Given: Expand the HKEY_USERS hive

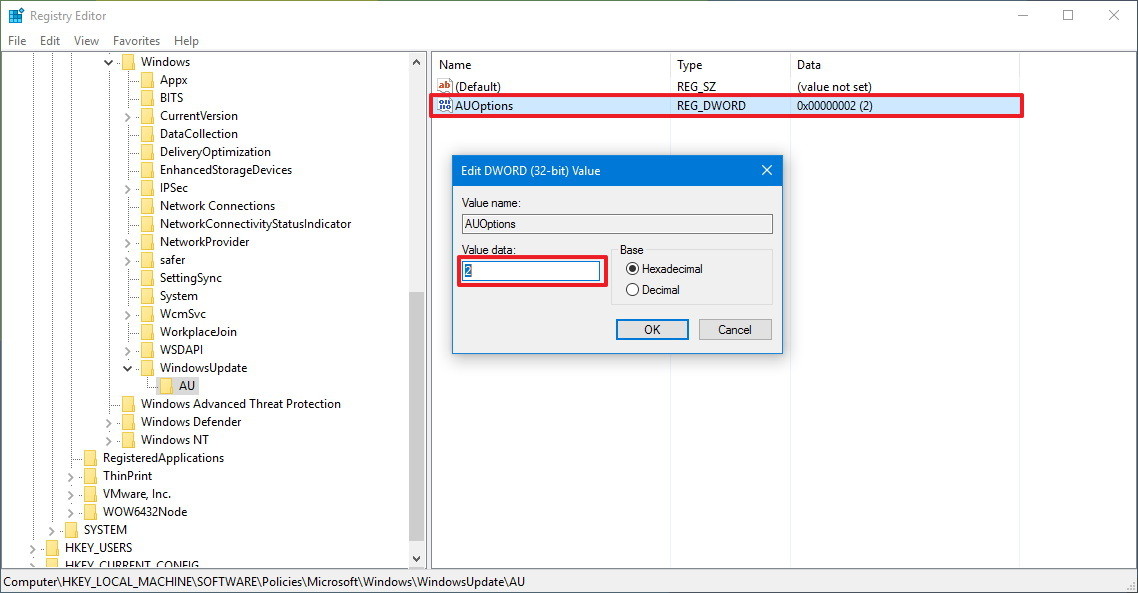Looking at the screenshot, I should 33,549.
